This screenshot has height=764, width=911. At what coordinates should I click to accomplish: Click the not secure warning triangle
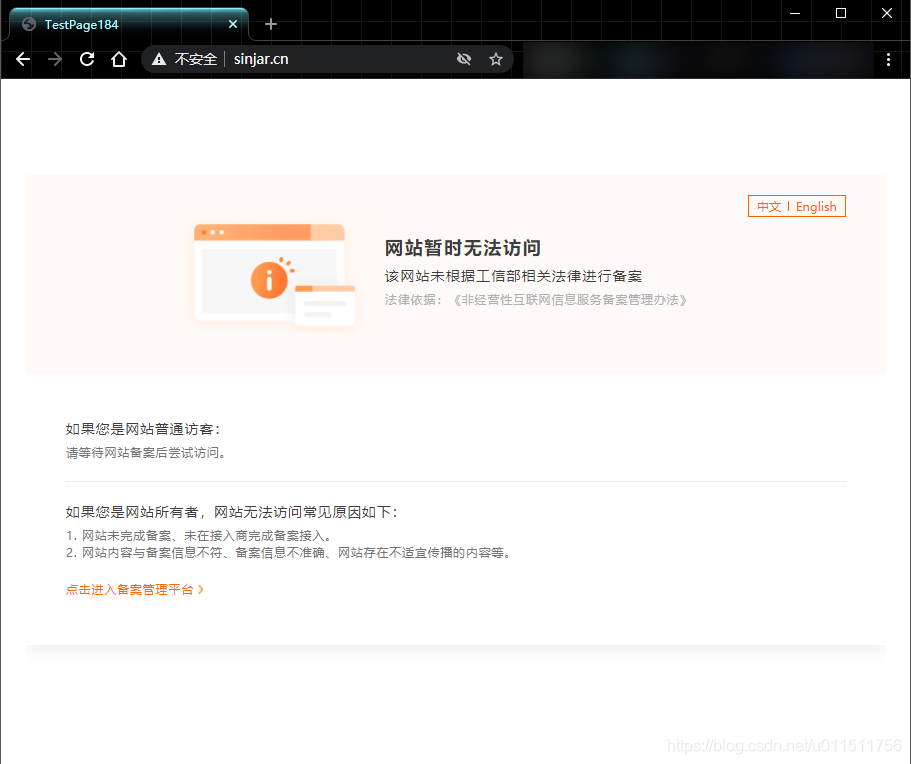click(x=159, y=59)
